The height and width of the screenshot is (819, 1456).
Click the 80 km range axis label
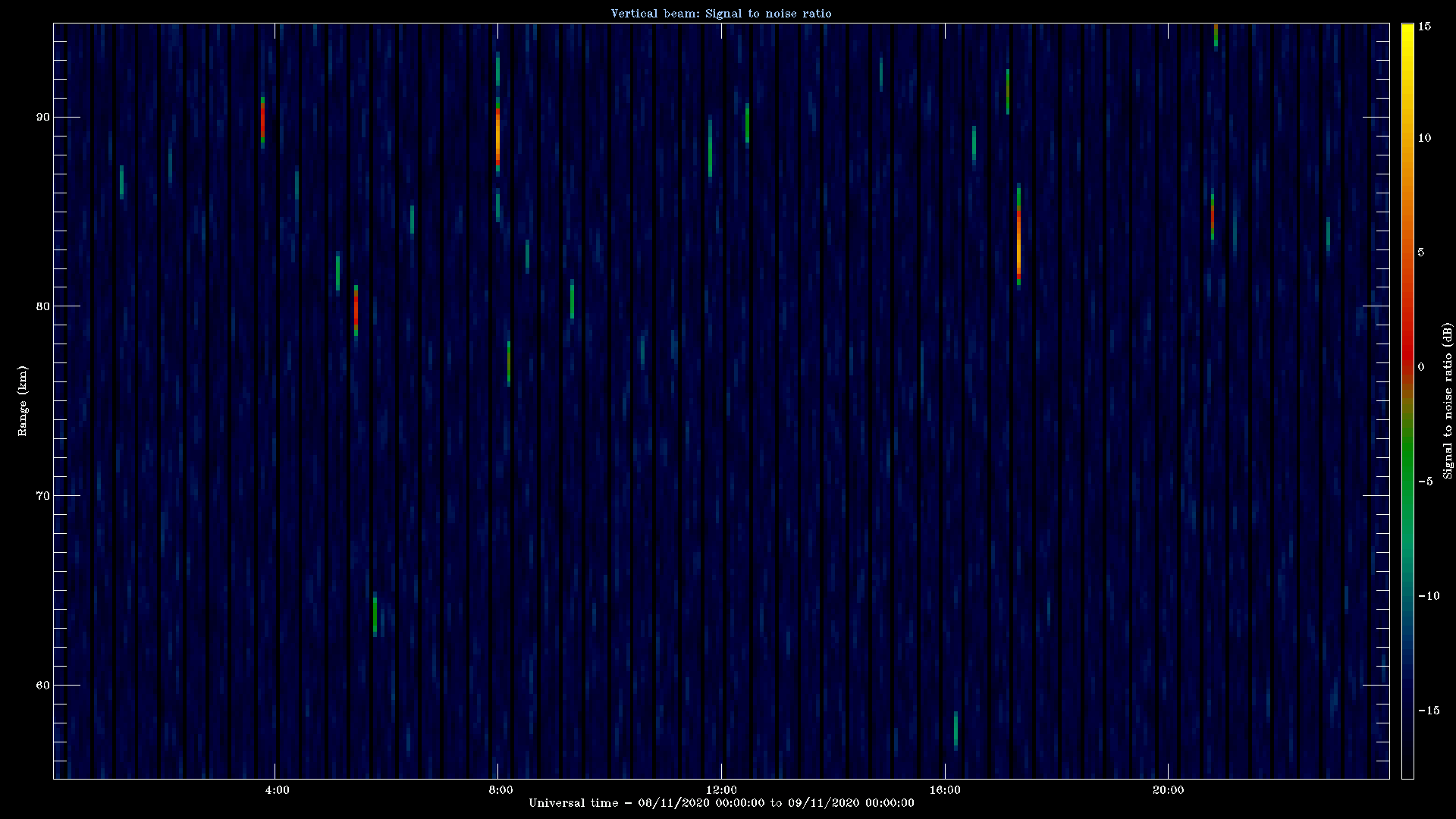(x=42, y=306)
